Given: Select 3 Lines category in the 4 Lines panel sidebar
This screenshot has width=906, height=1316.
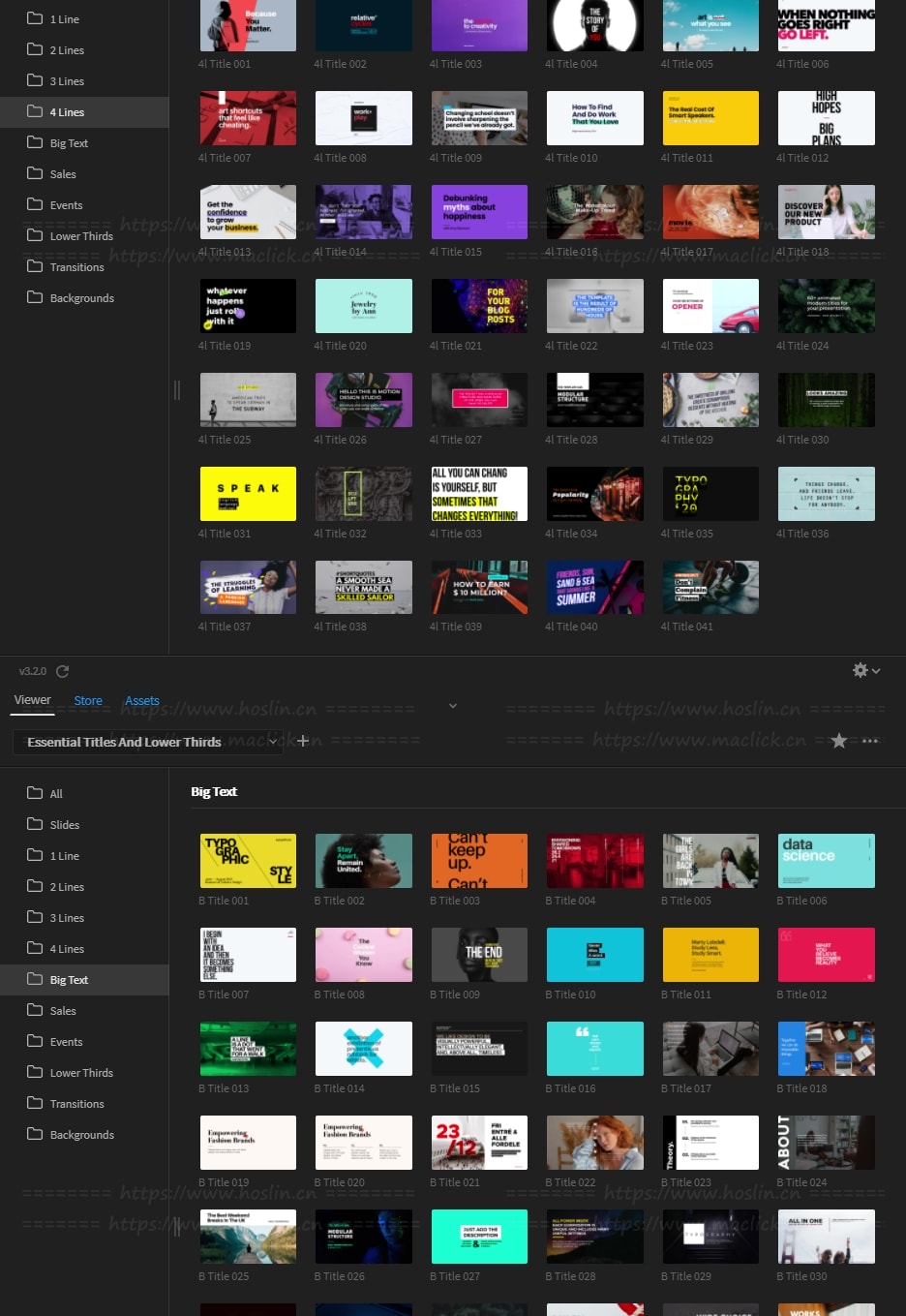Looking at the screenshot, I should pos(84,80).
